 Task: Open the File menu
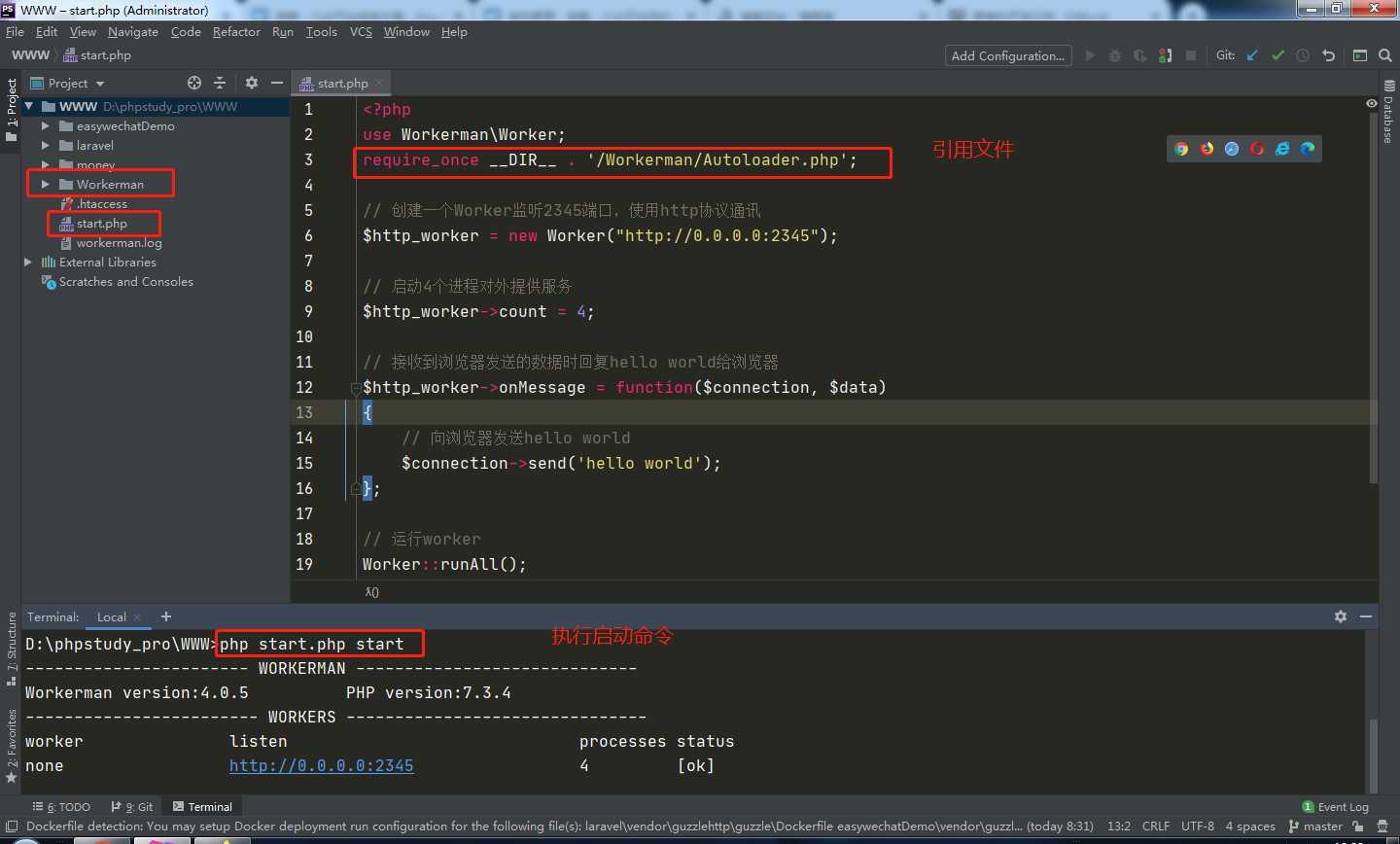point(15,32)
